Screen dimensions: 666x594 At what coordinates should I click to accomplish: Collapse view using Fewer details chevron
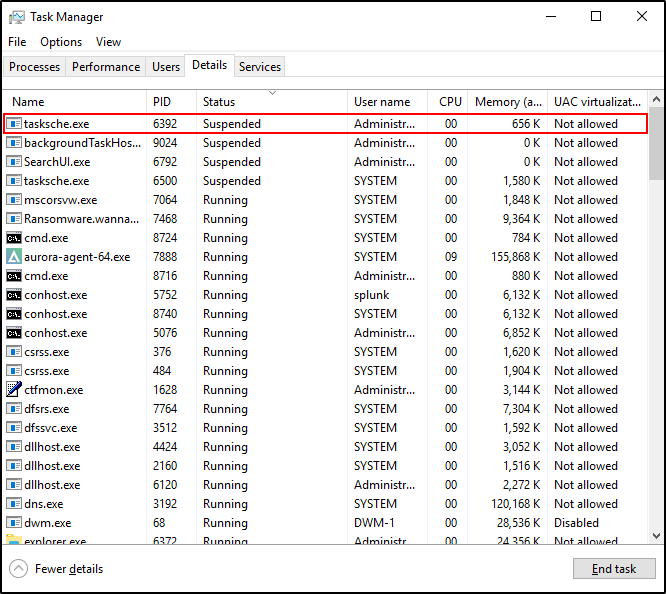(x=18, y=569)
